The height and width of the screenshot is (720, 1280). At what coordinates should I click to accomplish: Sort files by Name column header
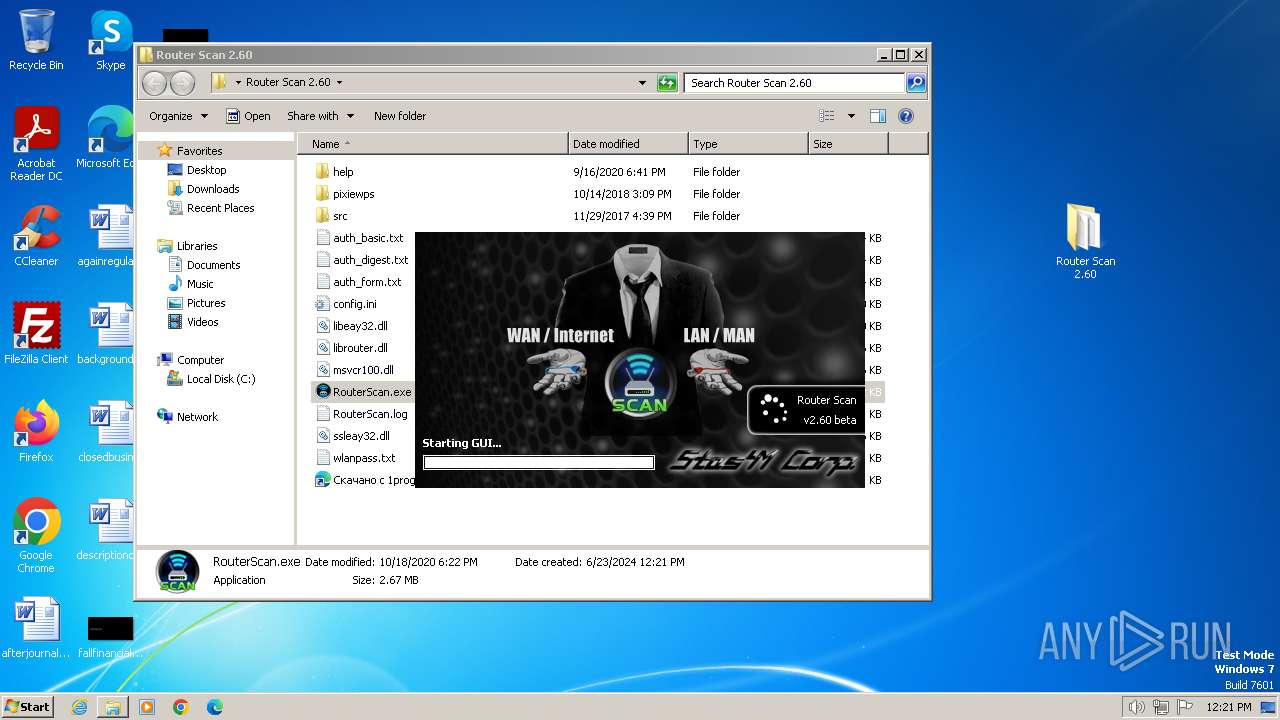pyautogui.click(x=433, y=144)
